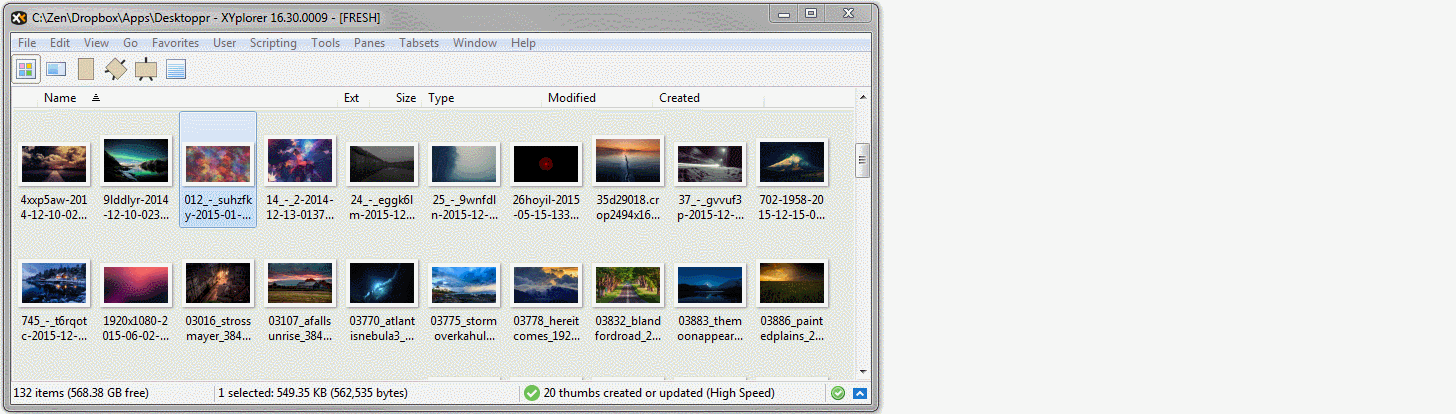Open the Scripting menu

click(273, 43)
